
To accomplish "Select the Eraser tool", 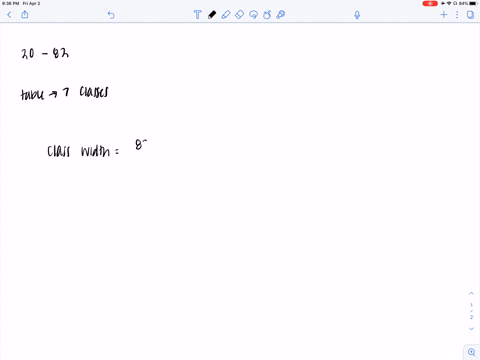I will (x=239, y=15).
